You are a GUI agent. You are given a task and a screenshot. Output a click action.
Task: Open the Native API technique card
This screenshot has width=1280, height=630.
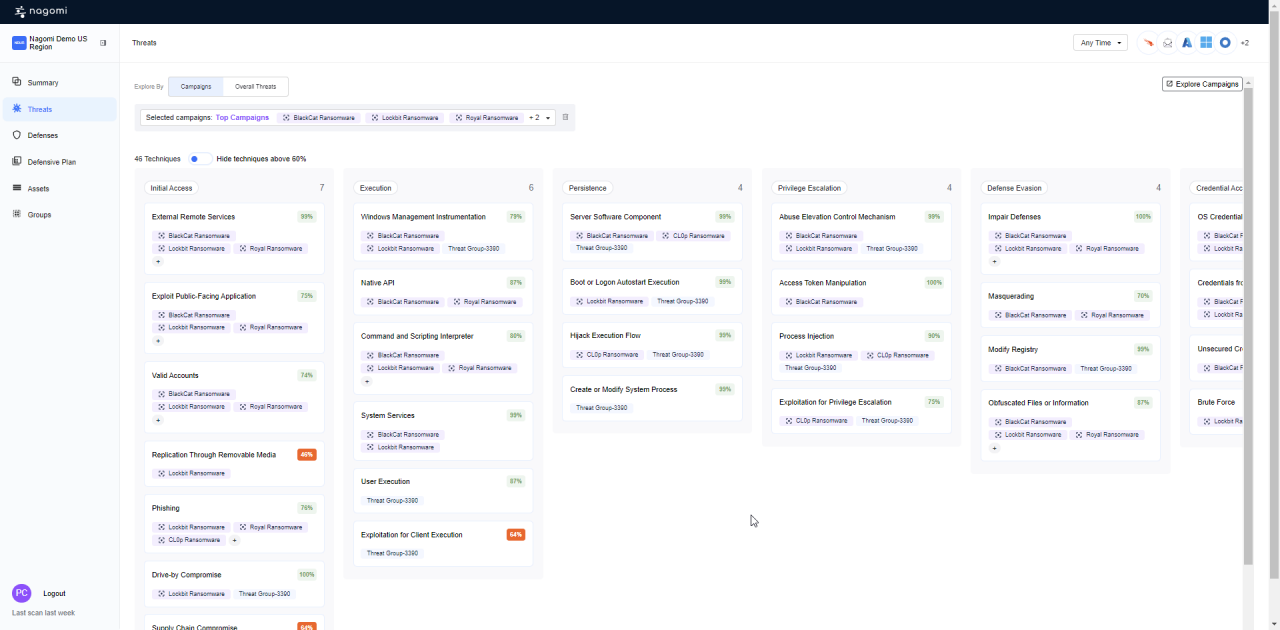click(x=443, y=292)
